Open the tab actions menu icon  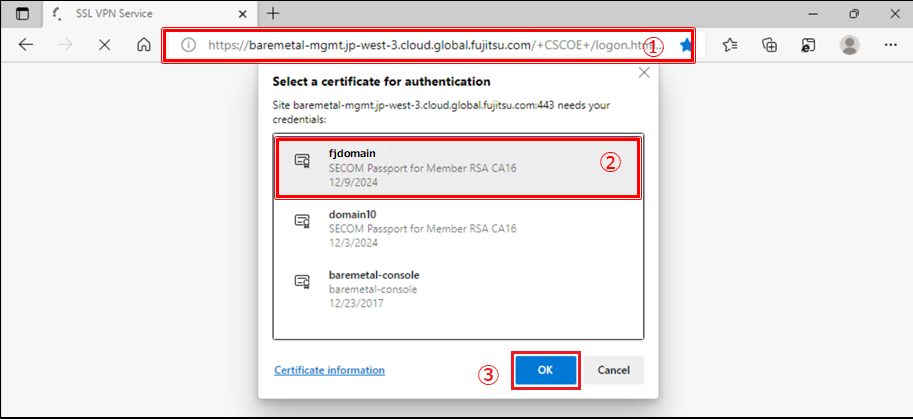point(22,14)
